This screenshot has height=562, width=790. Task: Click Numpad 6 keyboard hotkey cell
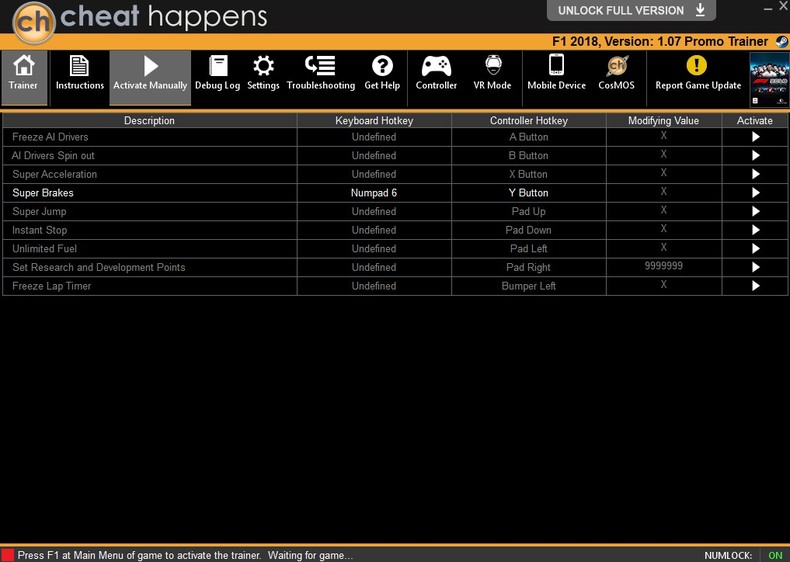click(x=374, y=193)
